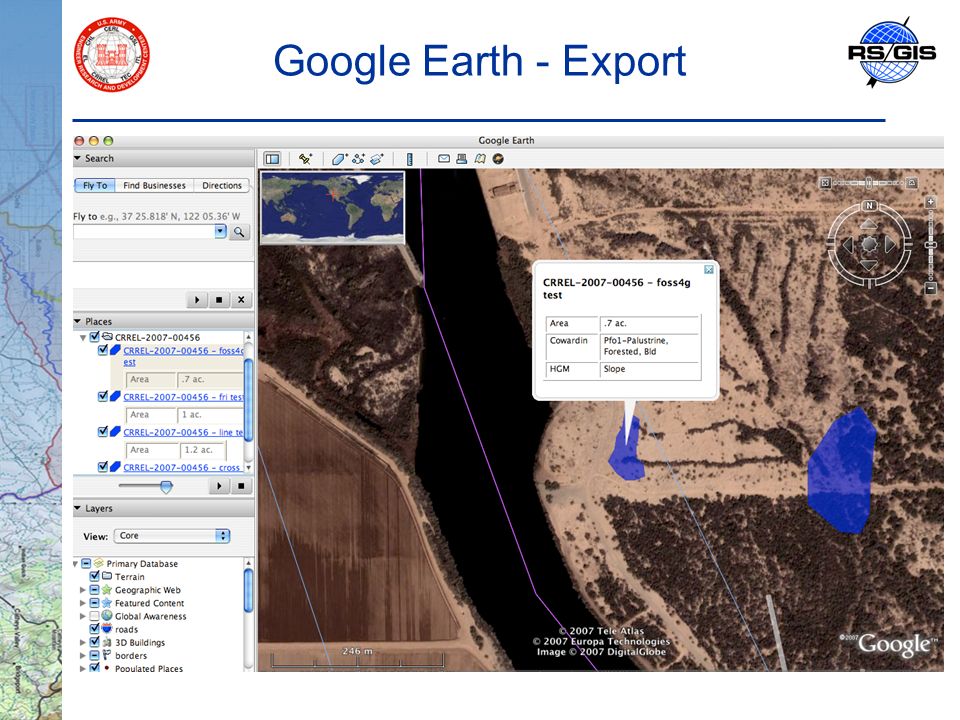
Task: Select the Add Placemark pushpin tool
Action: click(305, 159)
